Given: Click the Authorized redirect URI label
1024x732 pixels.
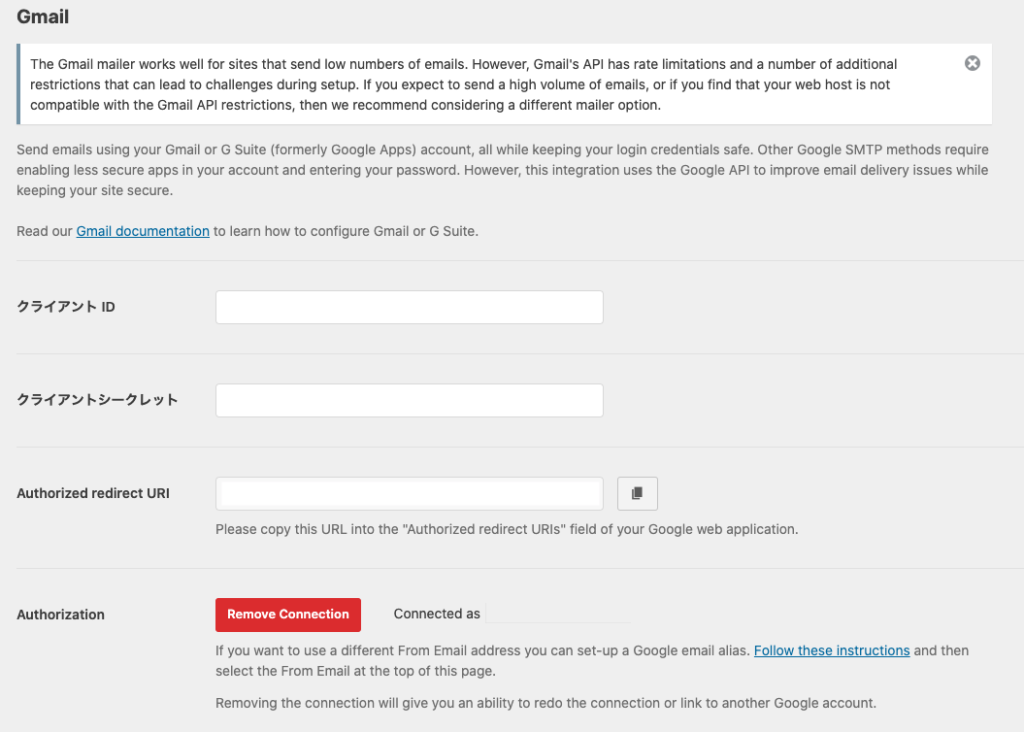Looking at the screenshot, I should point(93,493).
